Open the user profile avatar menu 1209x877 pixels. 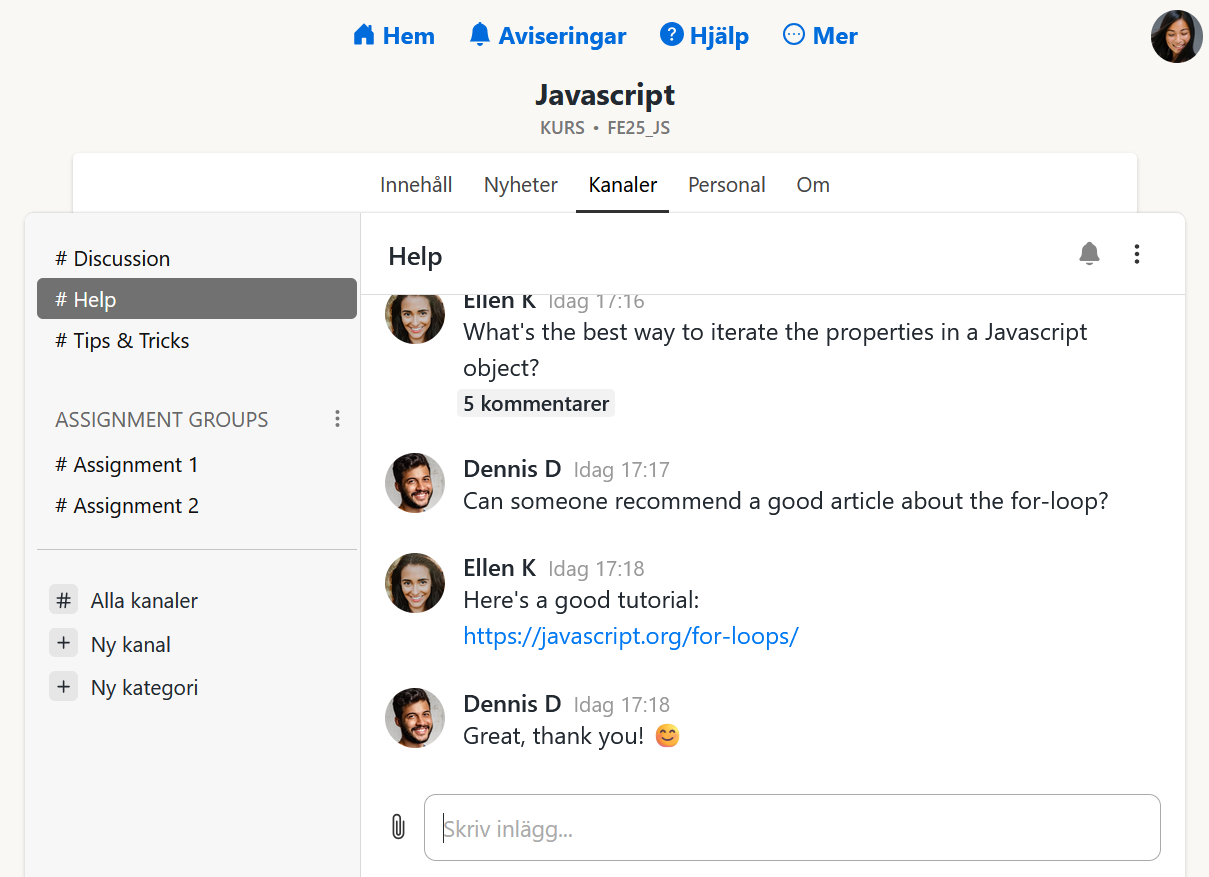pyautogui.click(x=1176, y=37)
